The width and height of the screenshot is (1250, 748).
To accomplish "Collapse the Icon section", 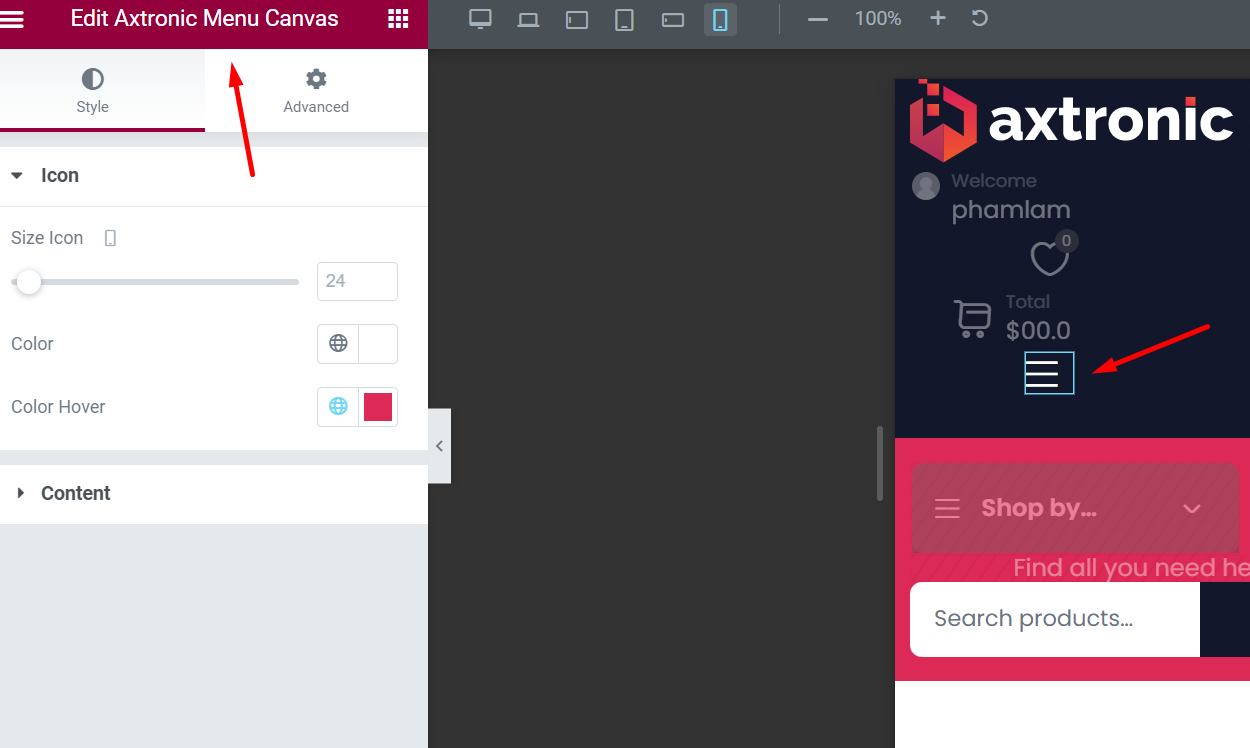I will 214,176.
